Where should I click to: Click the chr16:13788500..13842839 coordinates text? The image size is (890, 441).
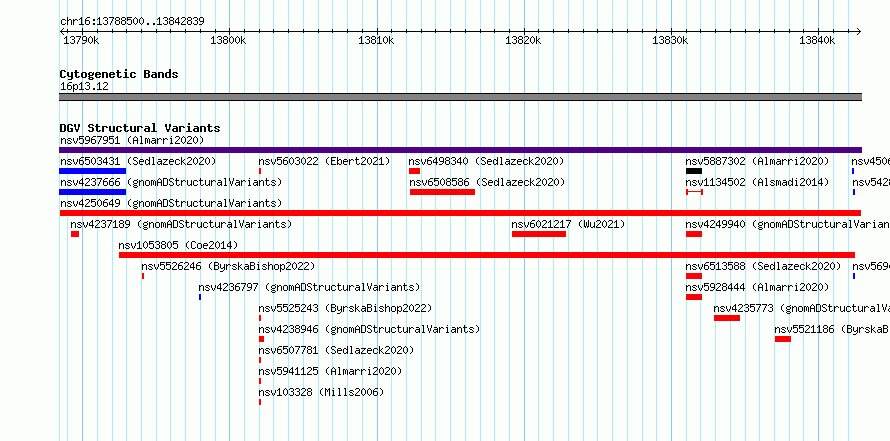pyautogui.click(x=132, y=22)
